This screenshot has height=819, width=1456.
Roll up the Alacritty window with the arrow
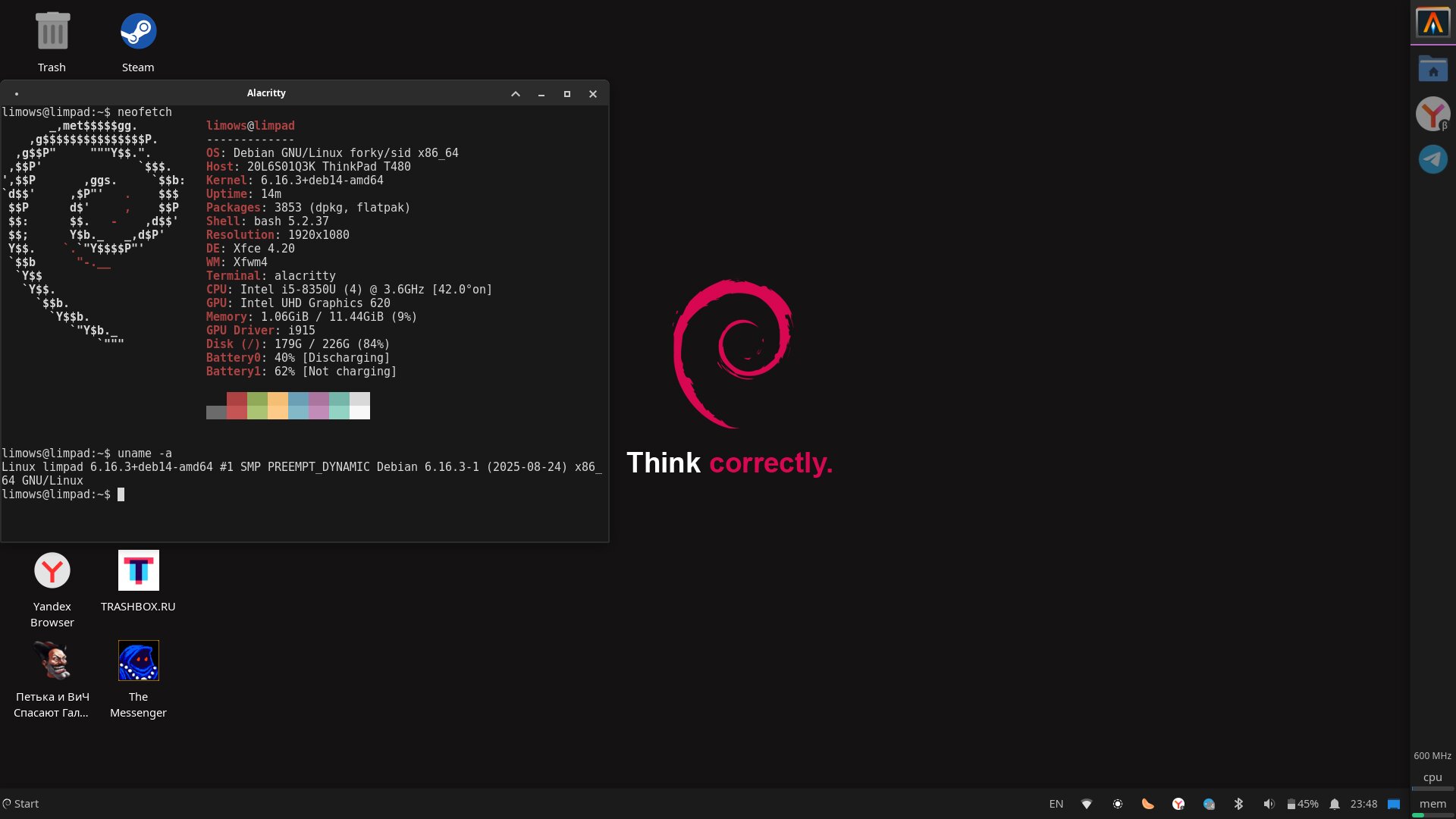click(x=516, y=94)
